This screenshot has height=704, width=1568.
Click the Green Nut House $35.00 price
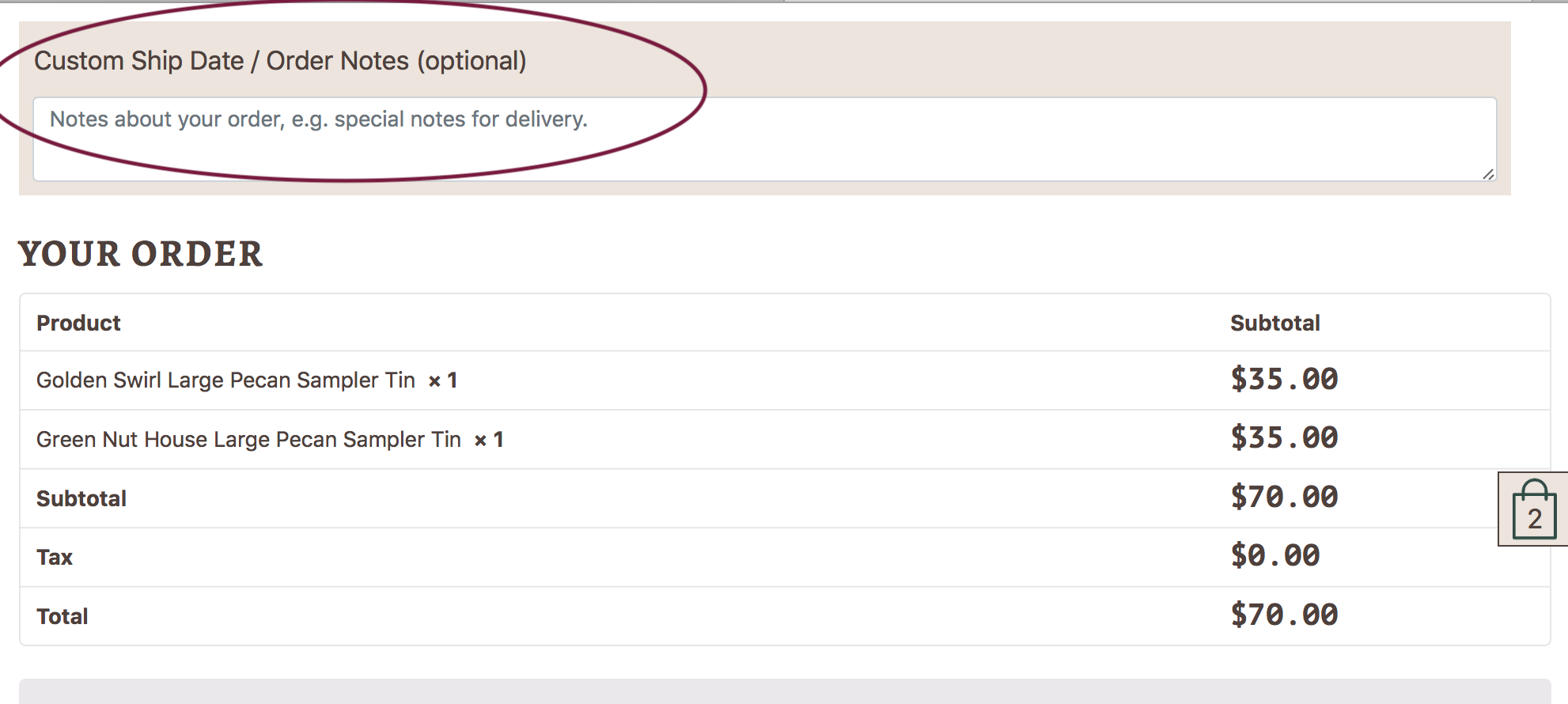point(1283,437)
